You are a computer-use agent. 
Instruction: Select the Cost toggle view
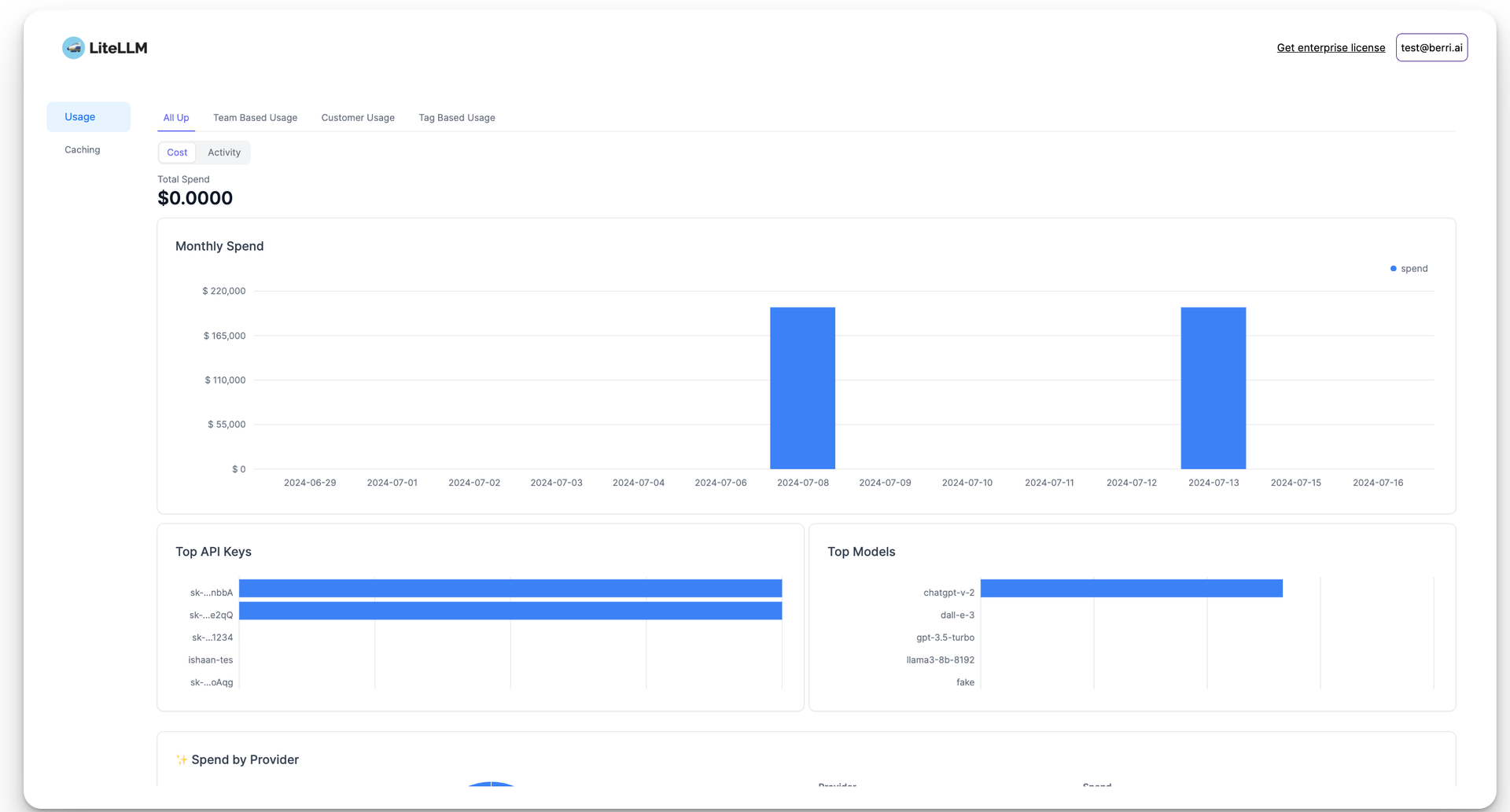point(177,152)
